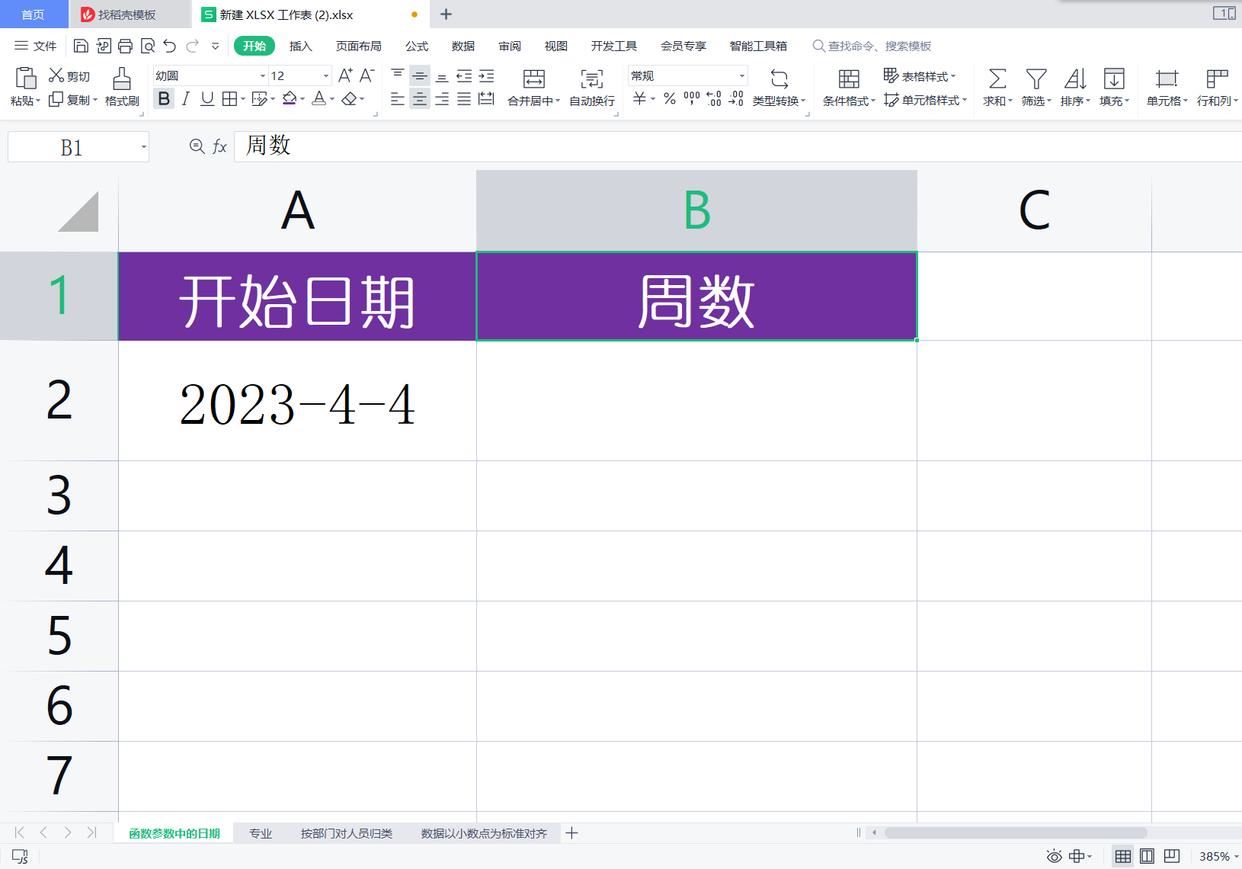Undo the last action
Image resolution: width=1242 pixels, height=869 pixels.
click(170, 46)
